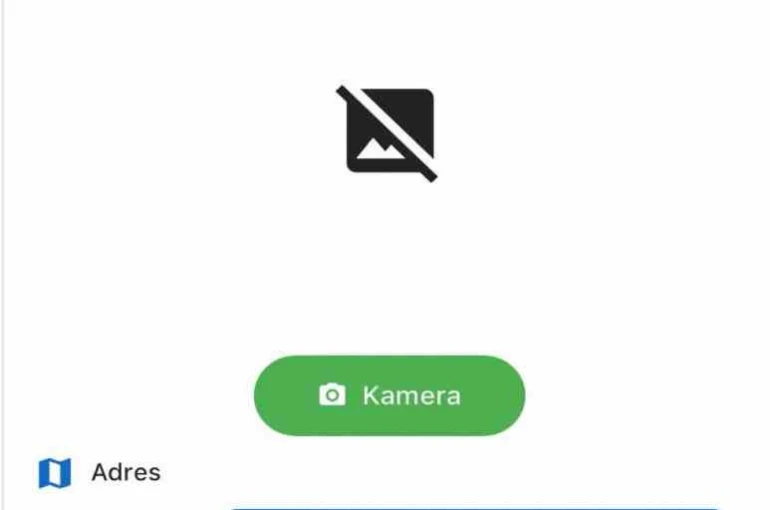This screenshot has height=510, width=770.
Task: Tap the diagonal slash of the no-photo icon
Action: pyautogui.click(x=387, y=134)
